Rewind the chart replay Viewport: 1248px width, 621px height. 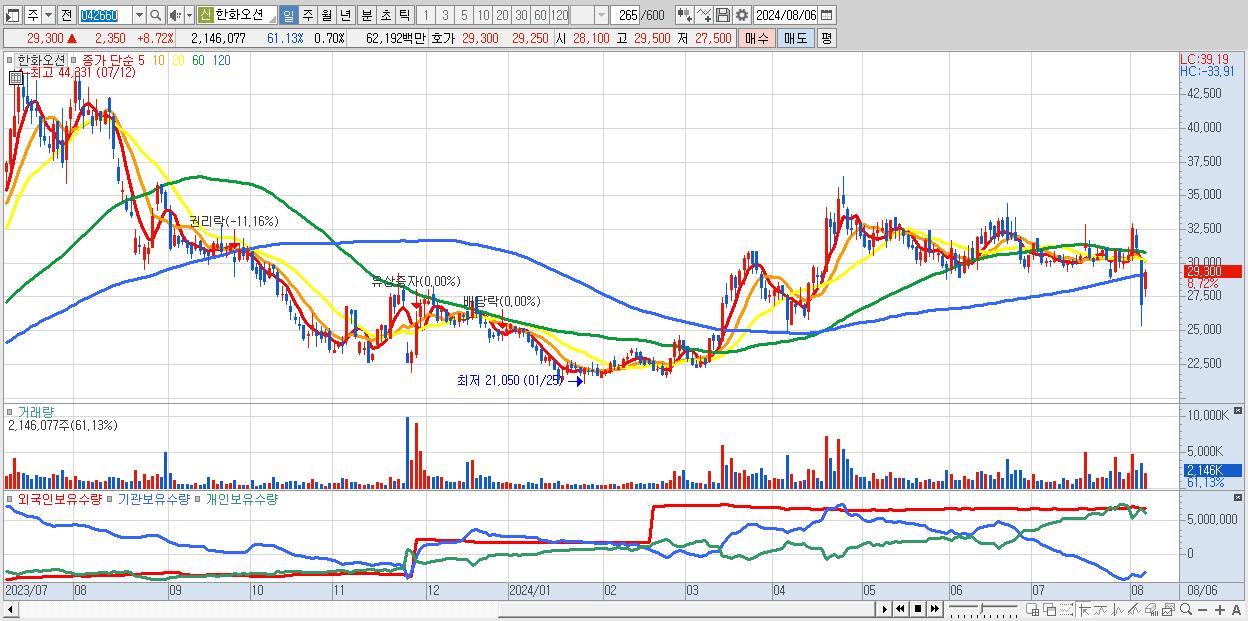click(900, 609)
